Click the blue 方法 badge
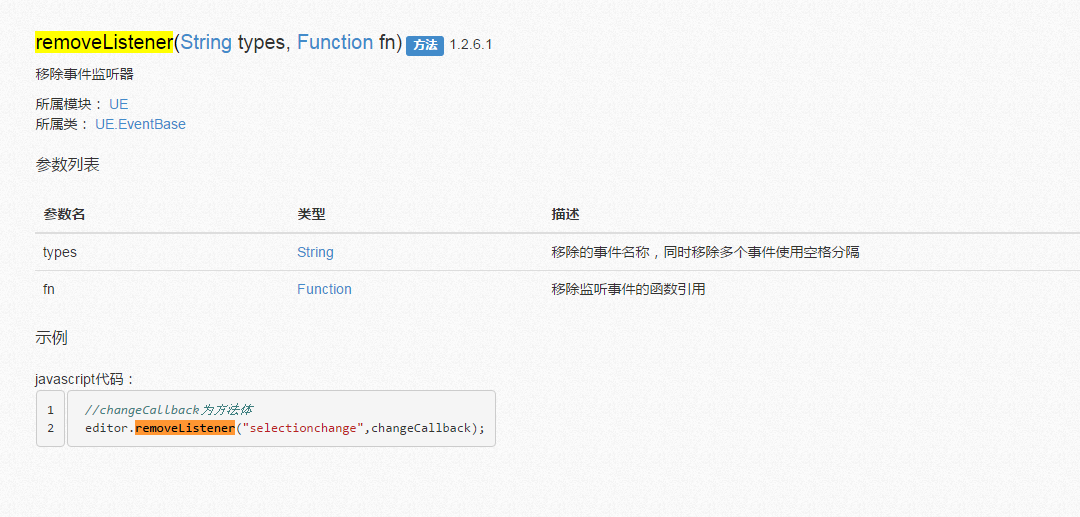 click(425, 45)
